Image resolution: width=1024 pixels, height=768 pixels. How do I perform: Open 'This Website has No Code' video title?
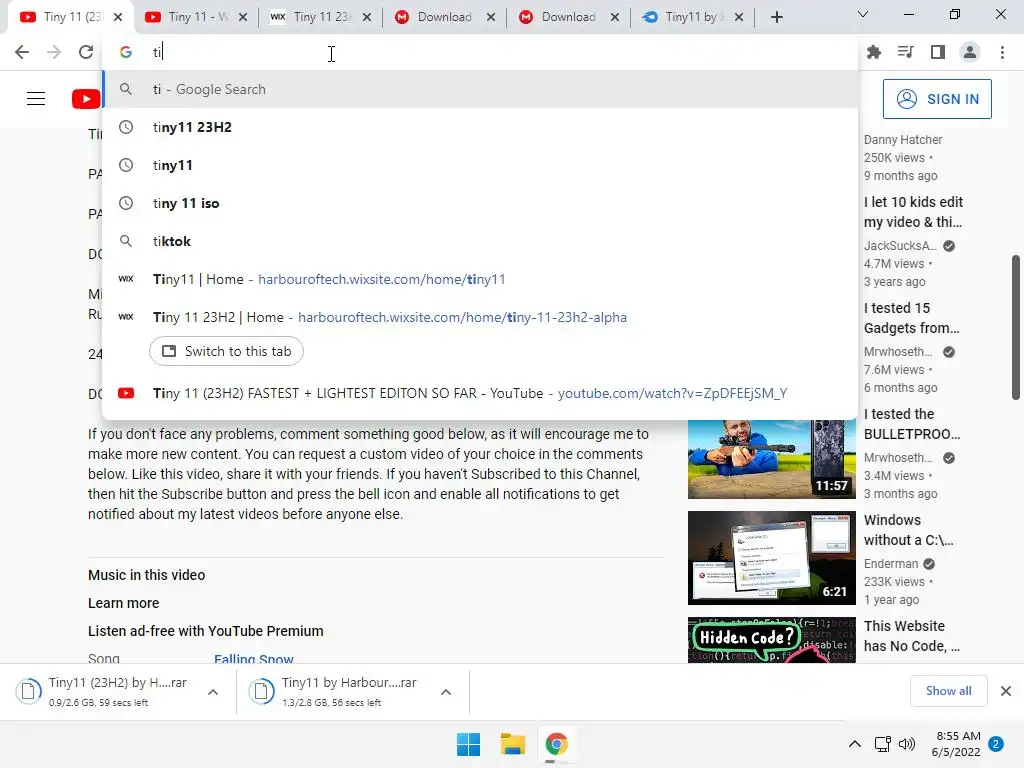tap(912, 635)
